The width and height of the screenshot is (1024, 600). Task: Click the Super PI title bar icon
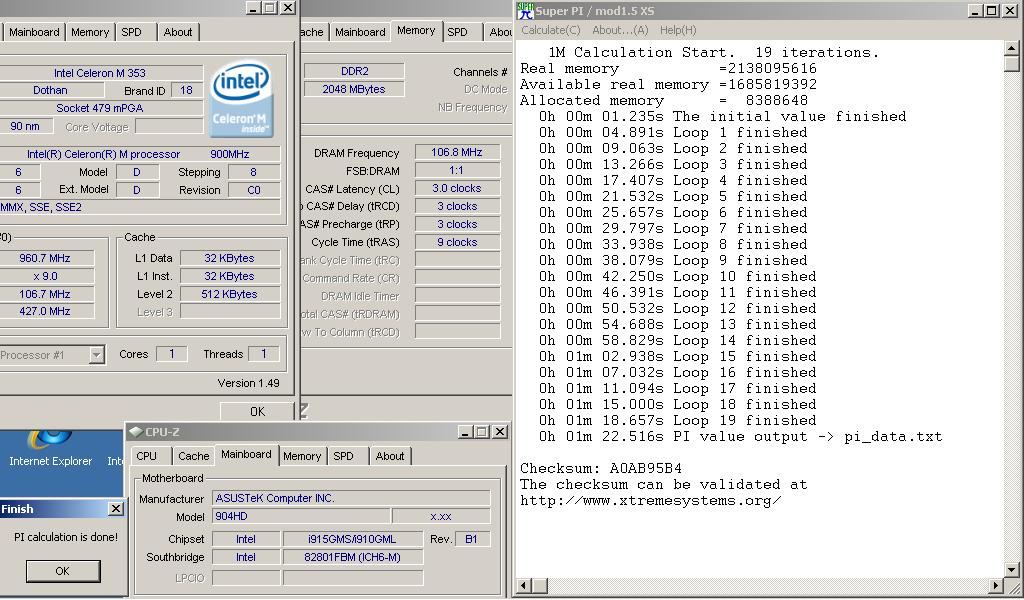tap(525, 10)
